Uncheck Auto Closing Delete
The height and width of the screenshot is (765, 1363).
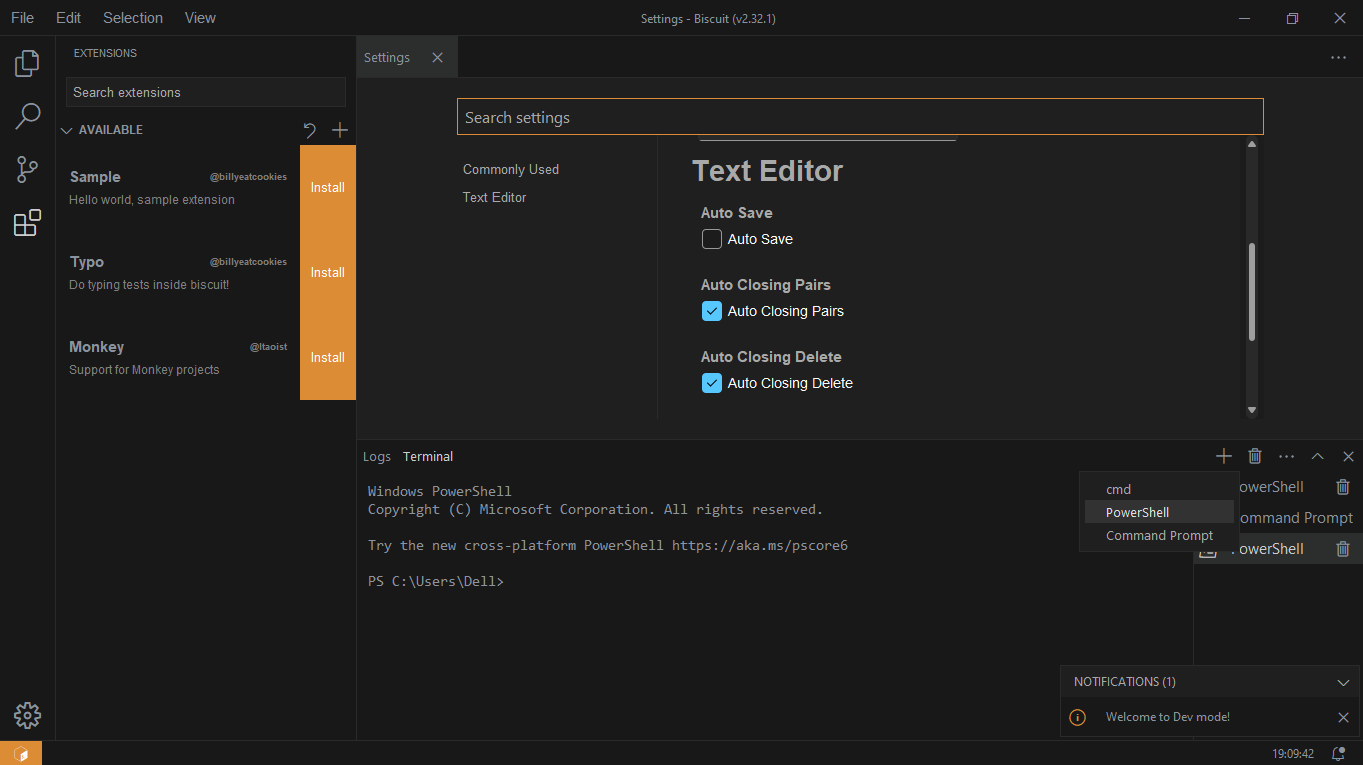(711, 383)
